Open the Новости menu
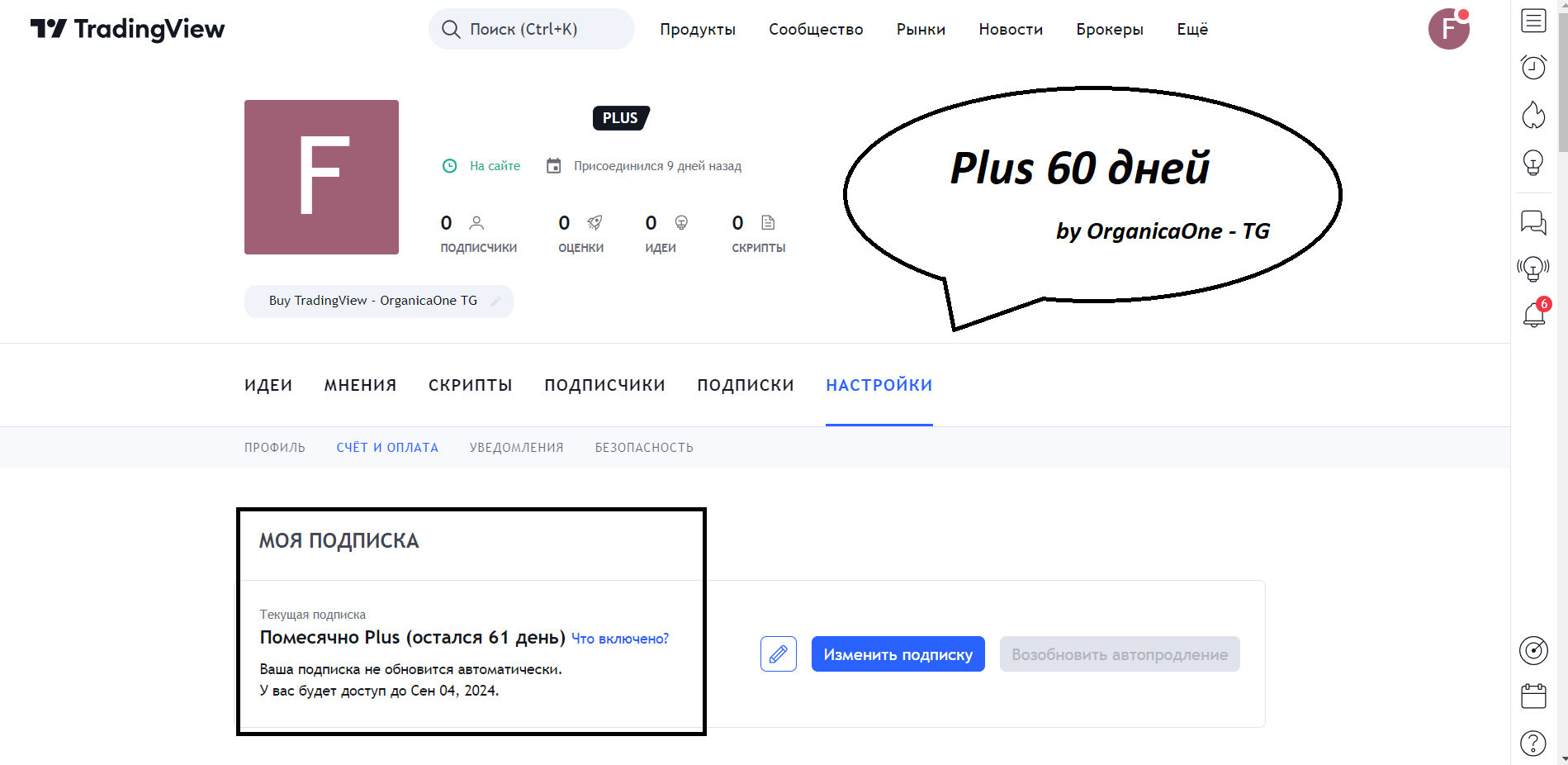This screenshot has height=765, width=1568. (1011, 30)
